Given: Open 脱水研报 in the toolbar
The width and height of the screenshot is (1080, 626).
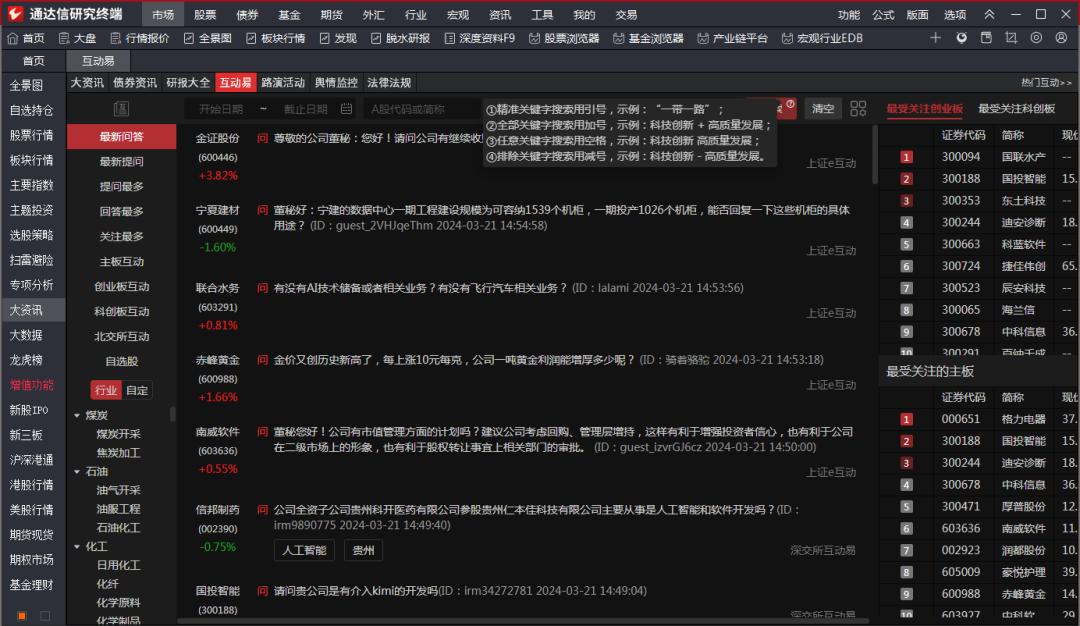Looking at the screenshot, I should click(400, 39).
